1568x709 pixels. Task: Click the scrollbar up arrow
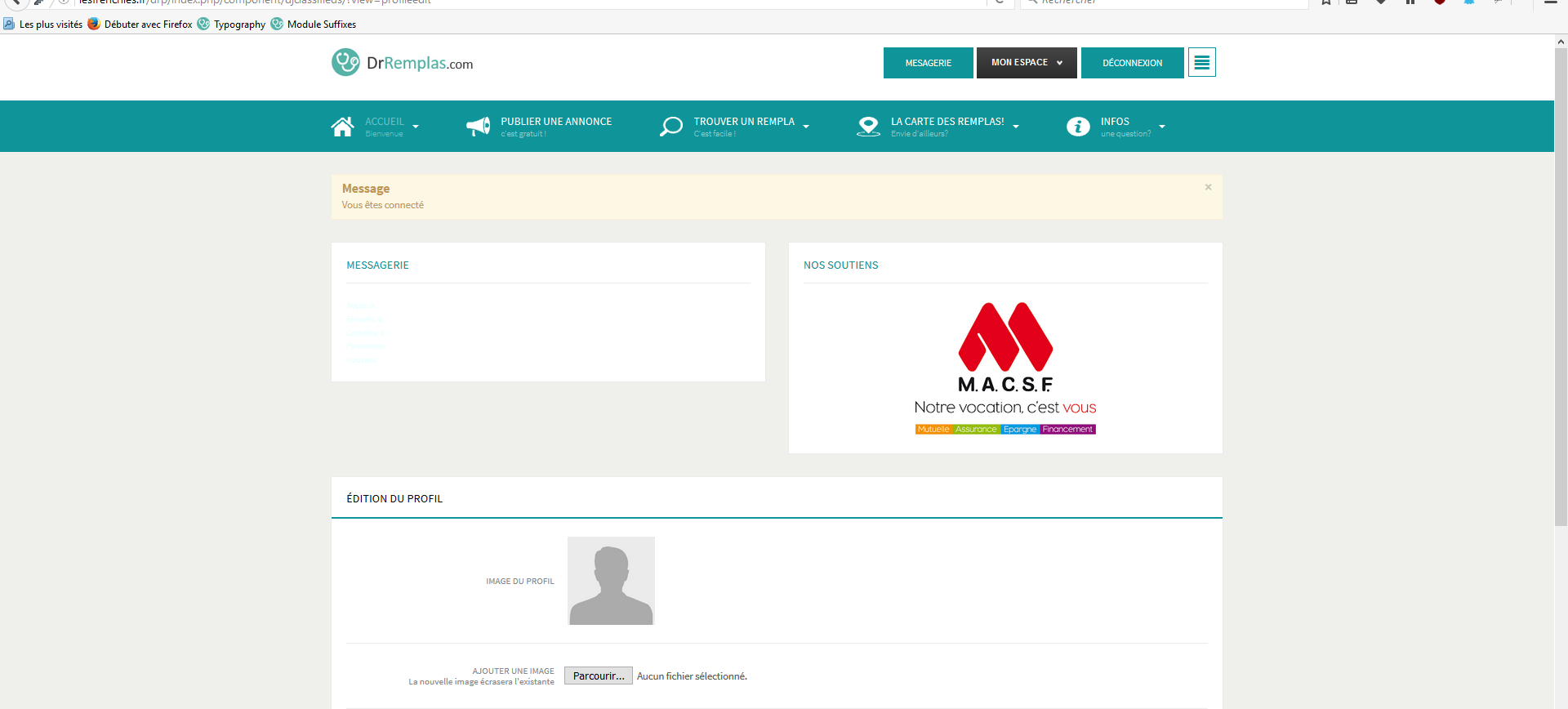coord(1561,41)
